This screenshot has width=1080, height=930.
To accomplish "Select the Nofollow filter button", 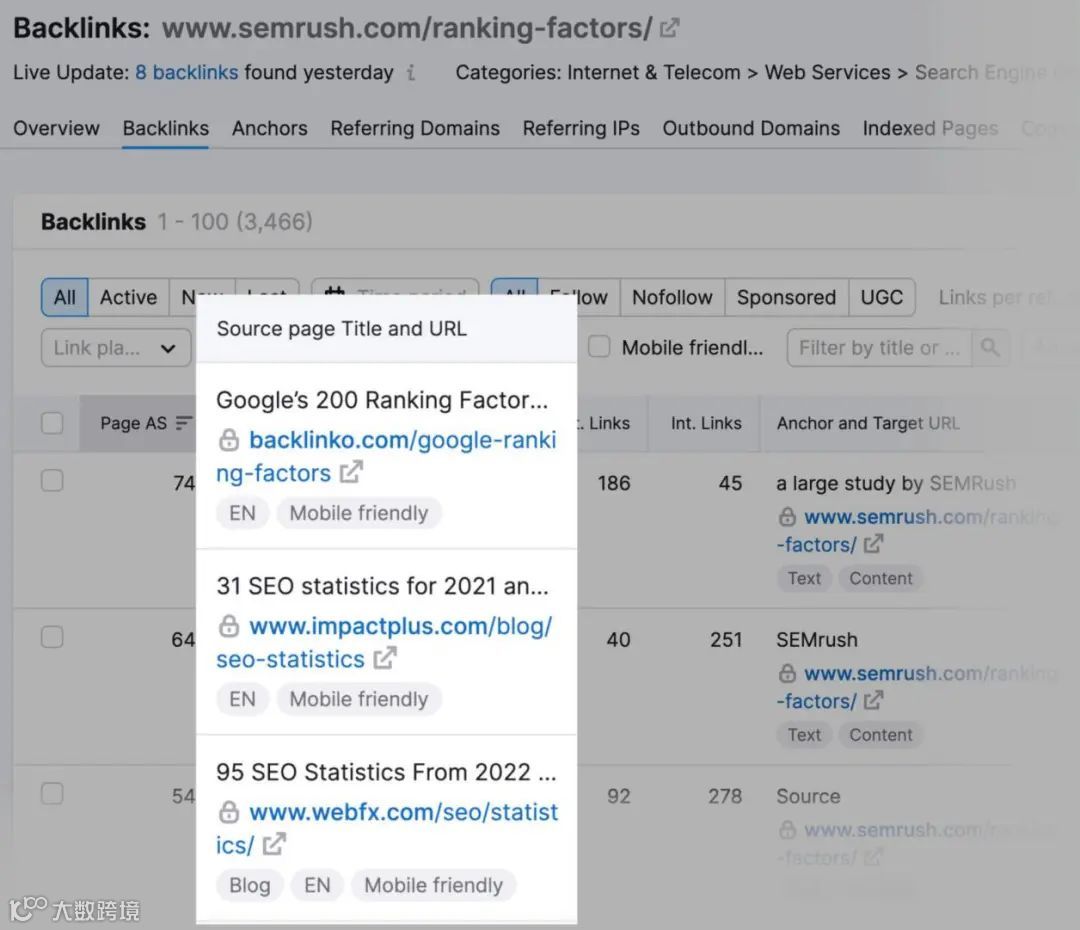I will 672,297.
